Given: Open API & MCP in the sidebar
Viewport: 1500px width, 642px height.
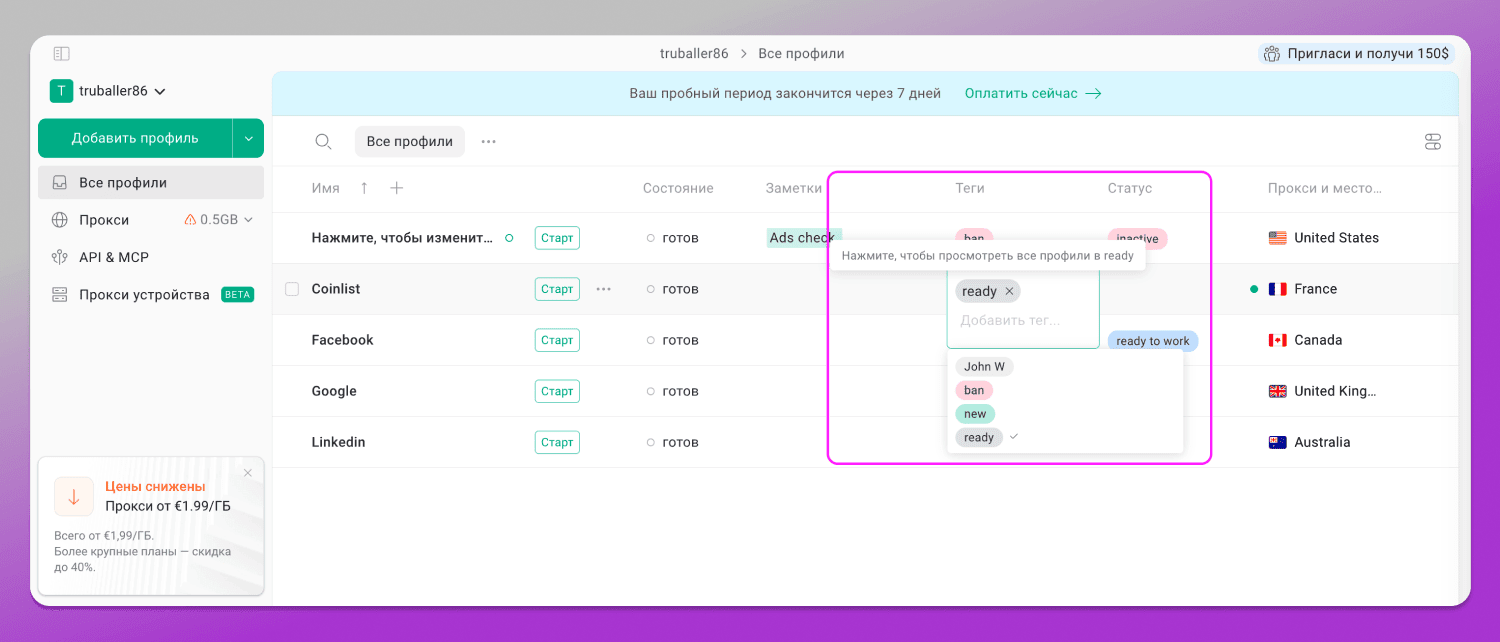Looking at the screenshot, I should pyautogui.click(x=113, y=257).
